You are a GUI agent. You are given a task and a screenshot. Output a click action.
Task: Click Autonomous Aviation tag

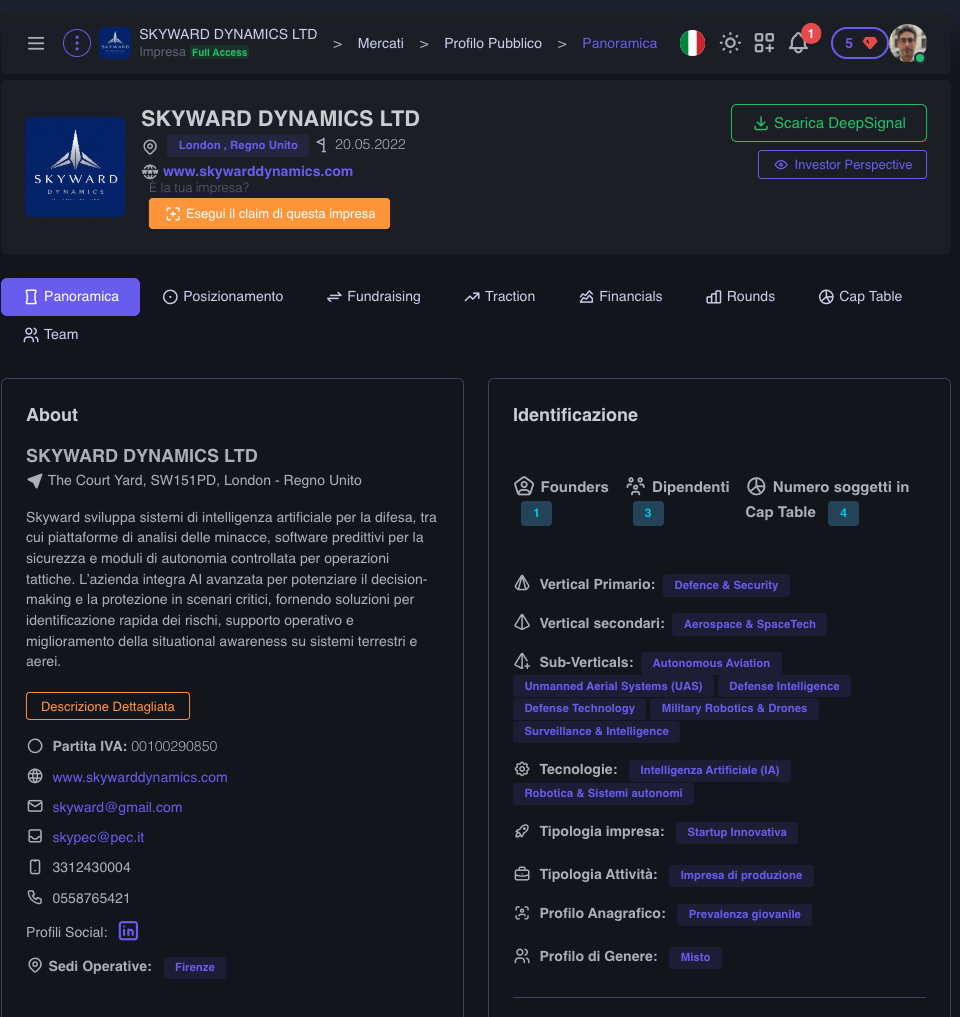pos(711,663)
